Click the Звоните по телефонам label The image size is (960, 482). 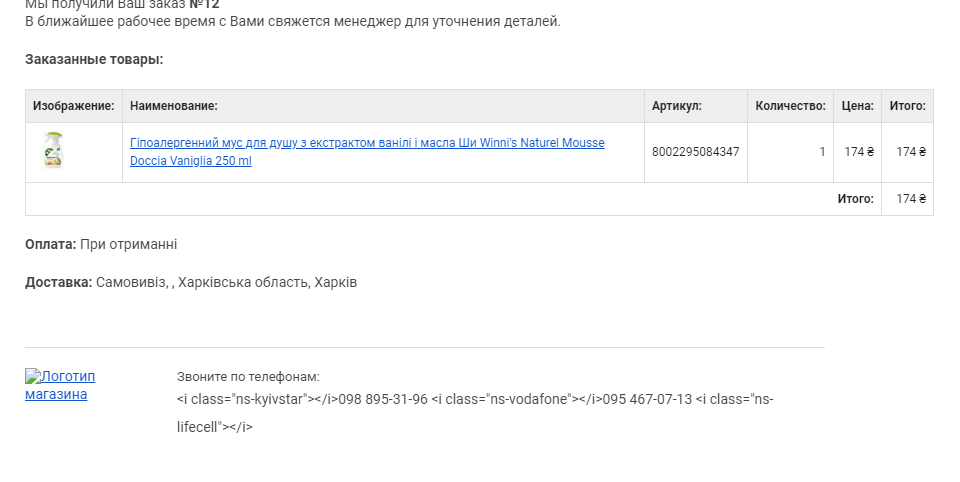pos(248,377)
